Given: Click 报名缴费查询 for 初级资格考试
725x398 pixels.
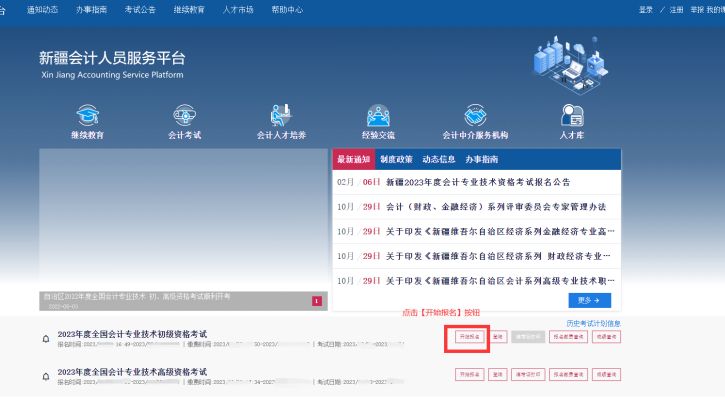Looking at the screenshot, I should coord(568,337).
